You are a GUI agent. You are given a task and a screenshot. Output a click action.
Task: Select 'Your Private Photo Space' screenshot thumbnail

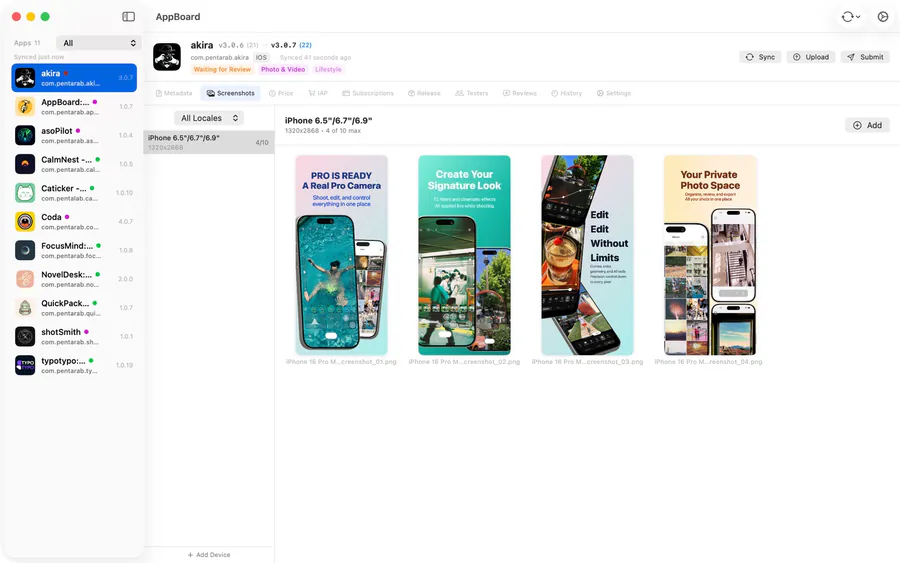710,255
